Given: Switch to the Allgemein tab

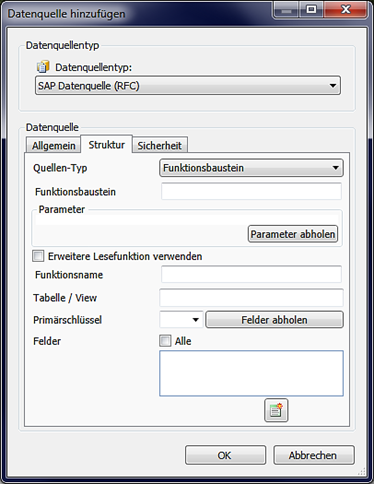Looking at the screenshot, I should click(53, 145).
